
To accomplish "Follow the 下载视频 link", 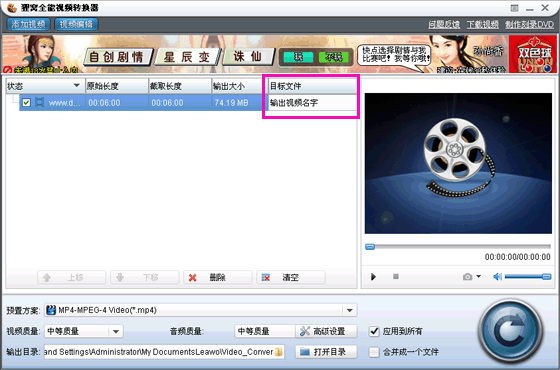I will coord(482,24).
